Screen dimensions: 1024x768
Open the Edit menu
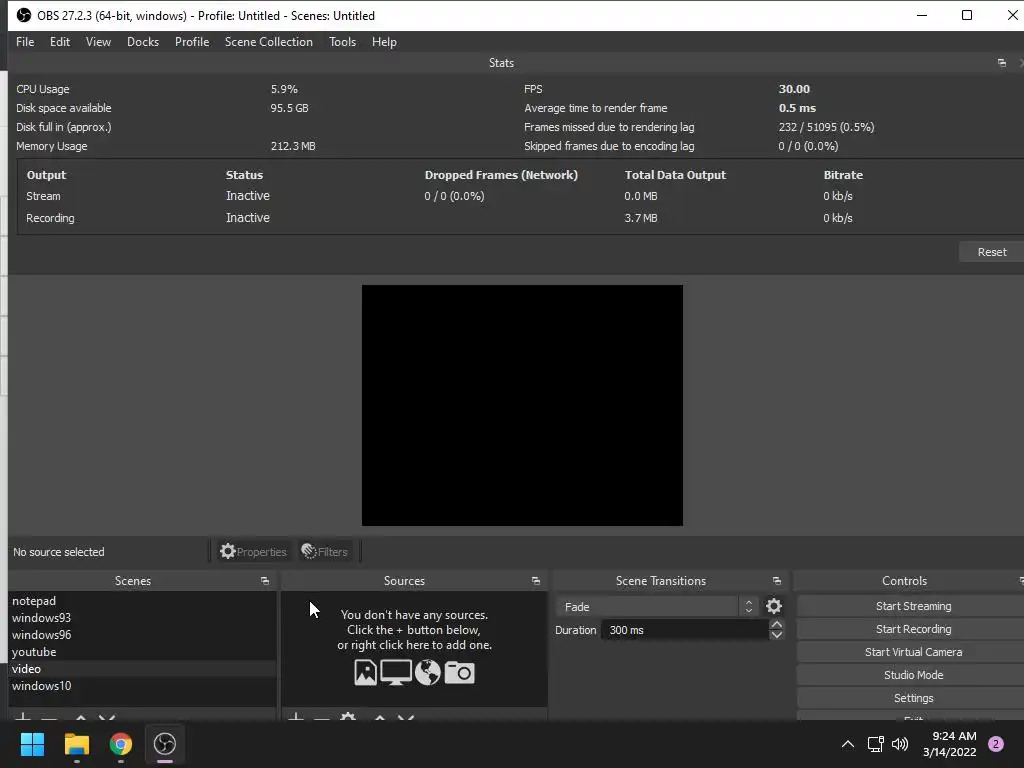[59, 42]
